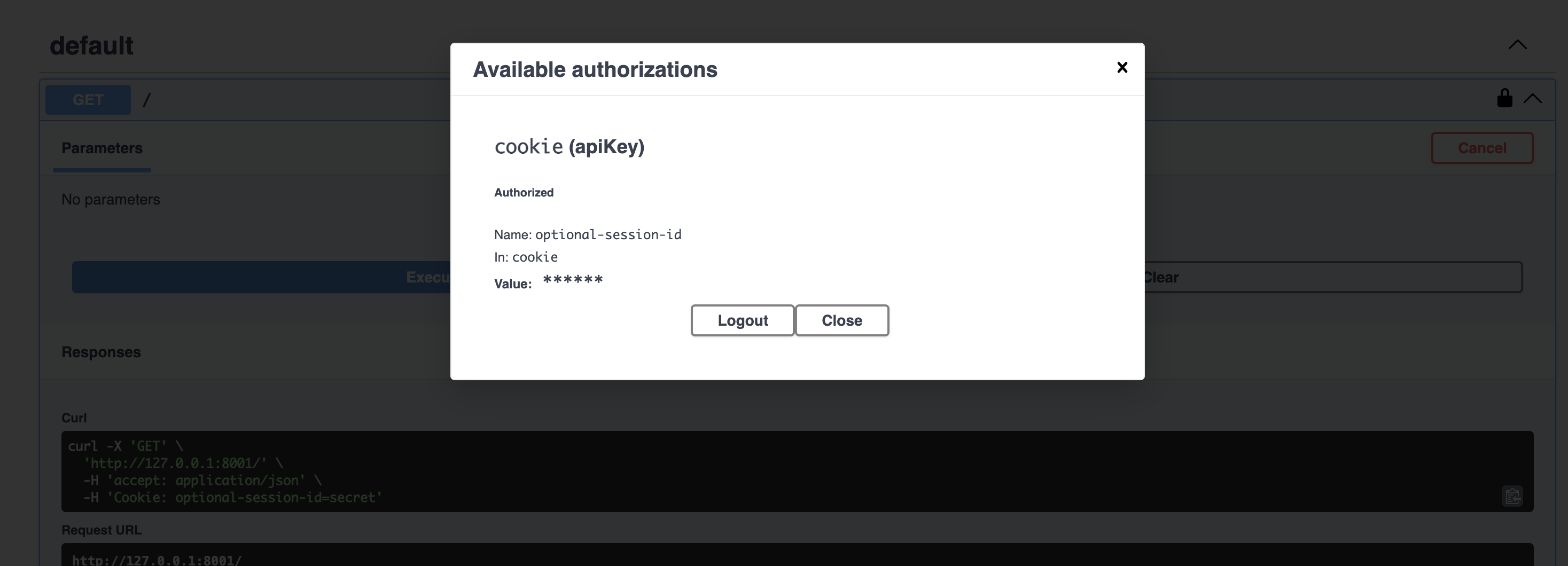
Task: Click the Execute button
Action: (x=261, y=278)
